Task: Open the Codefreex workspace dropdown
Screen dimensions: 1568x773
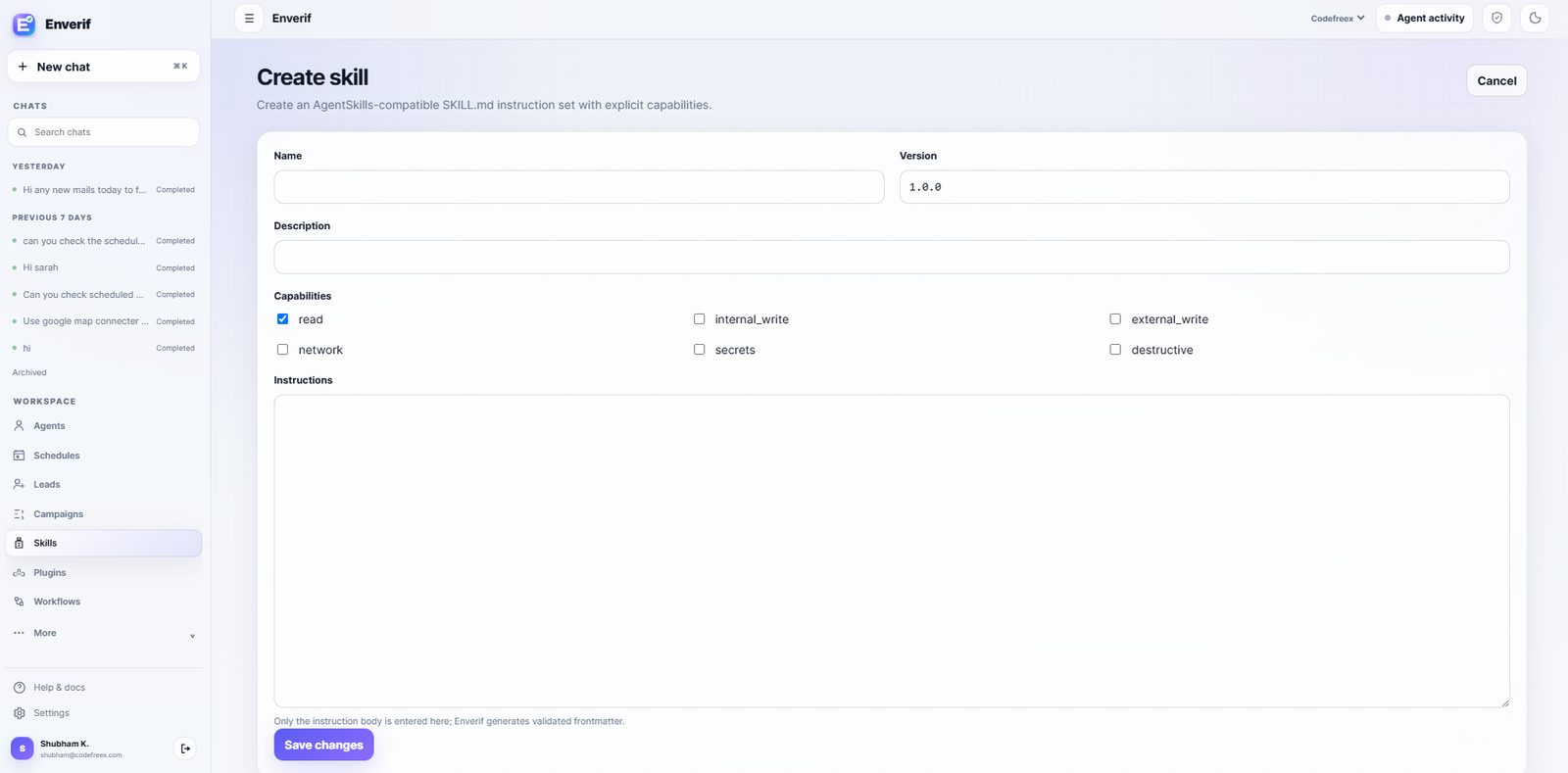Action: click(x=1338, y=19)
